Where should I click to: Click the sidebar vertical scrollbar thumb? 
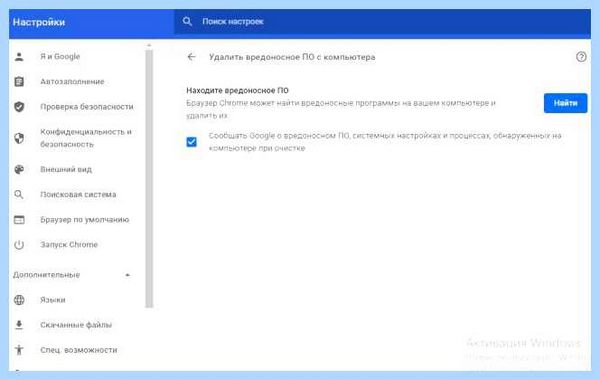point(149,178)
